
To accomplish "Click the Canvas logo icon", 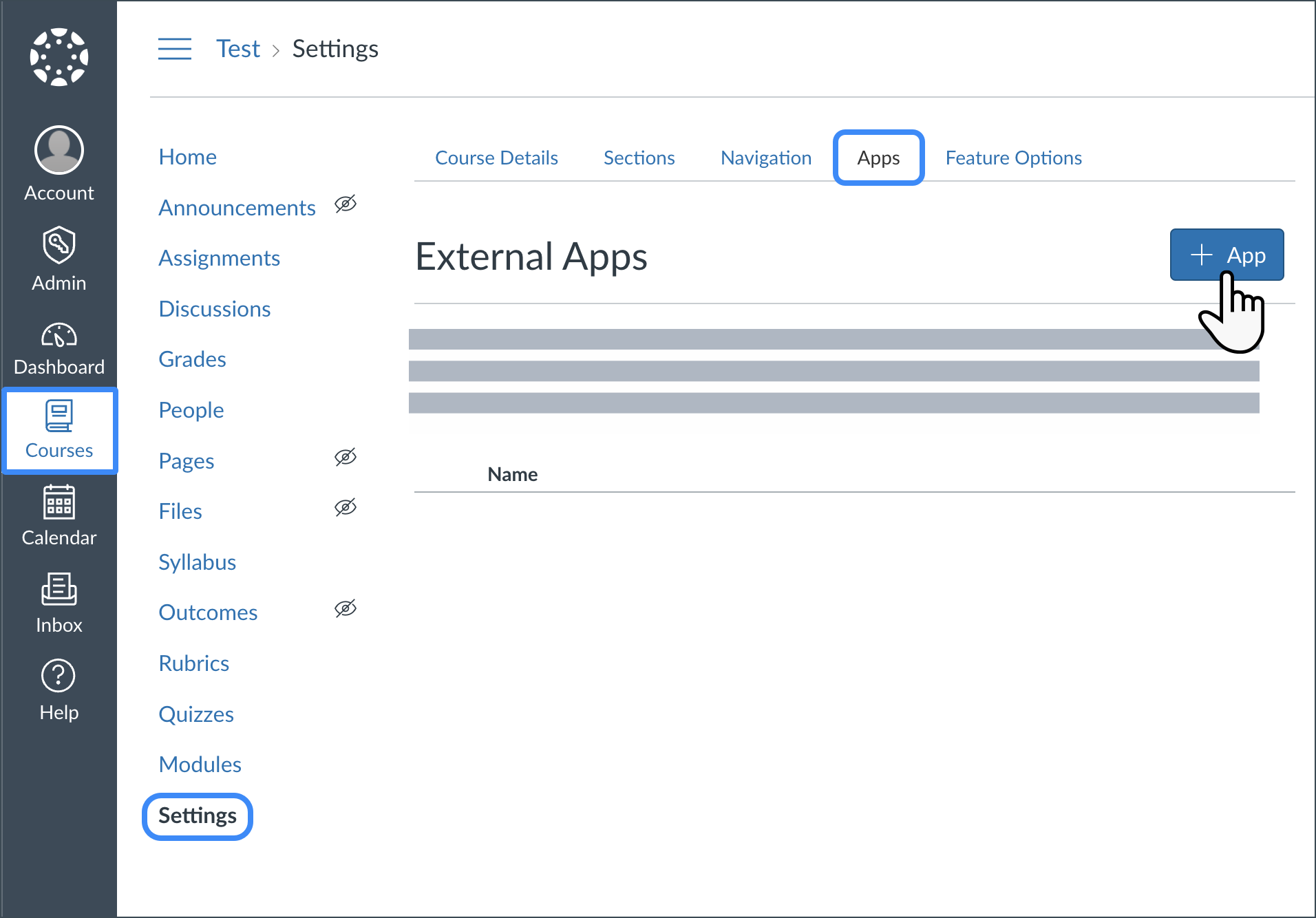I will [59, 57].
